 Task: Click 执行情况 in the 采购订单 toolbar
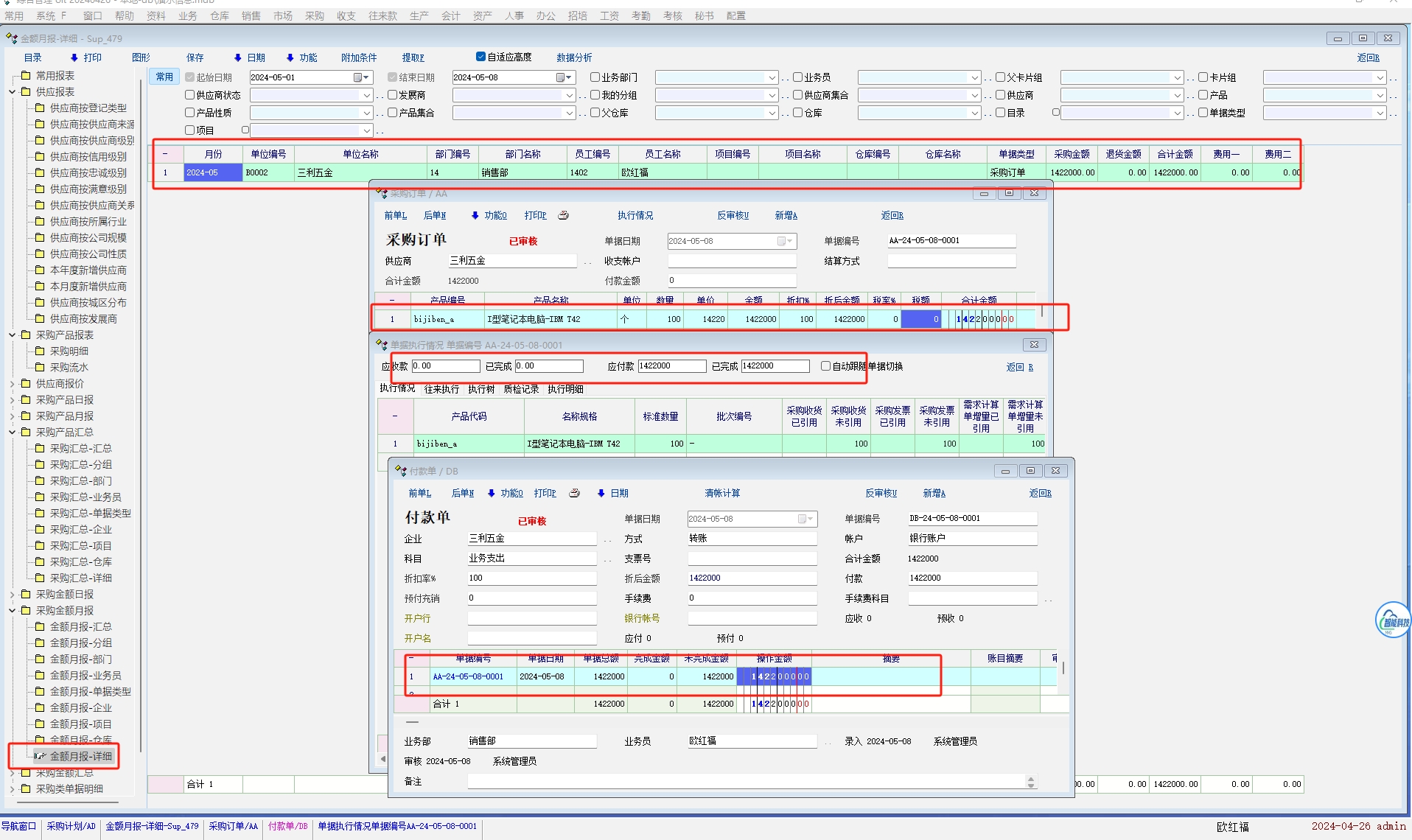click(x=635, y=215)
